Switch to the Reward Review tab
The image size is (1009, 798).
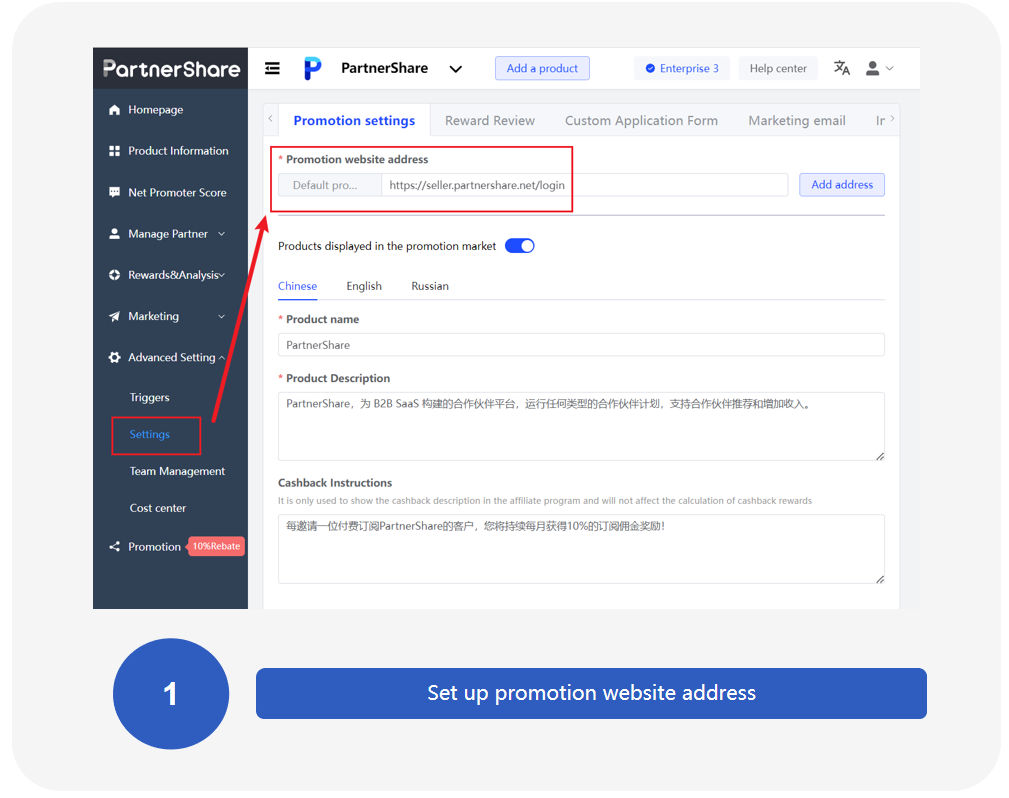pyautogui.click(x=489, y=119)
